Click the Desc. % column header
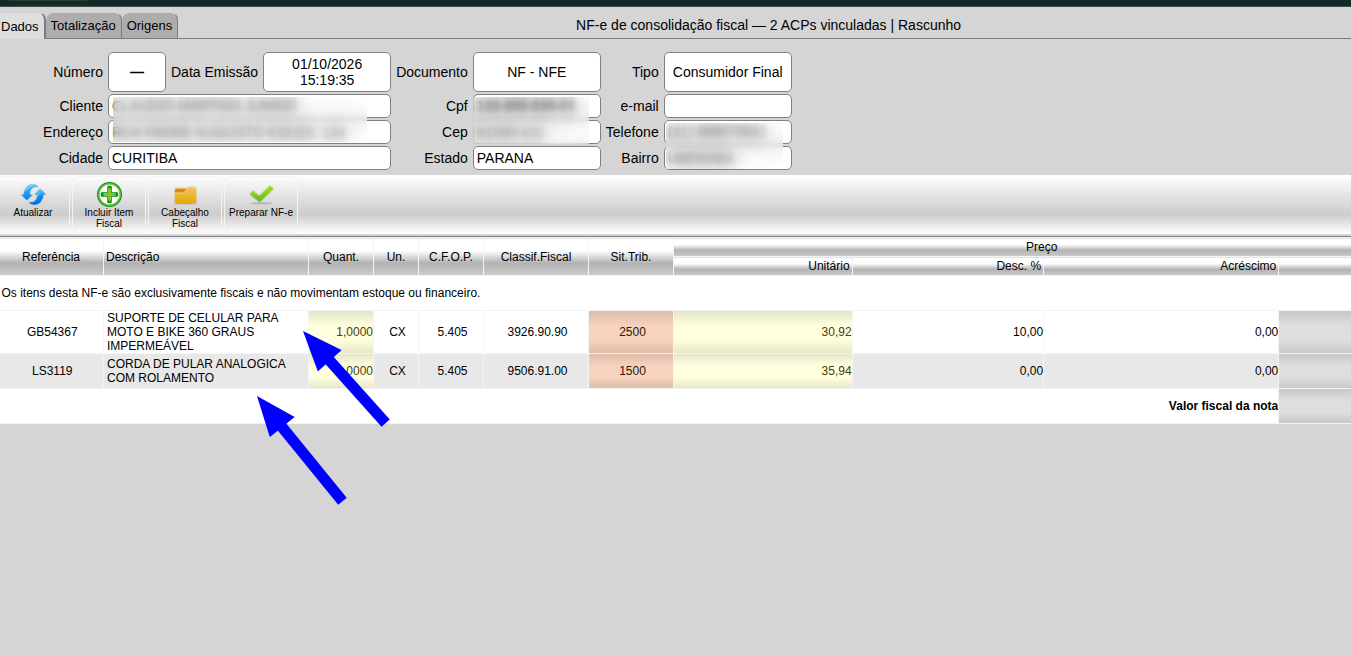 (x=948, y=266)
